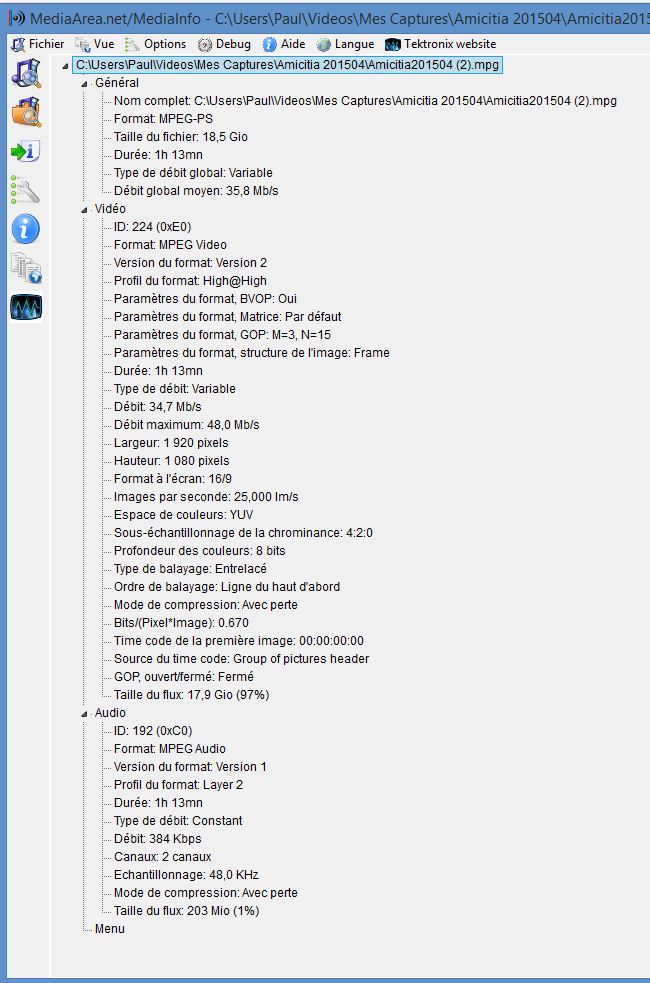Image resolution: width=650 pixels, height=983 pixels.
Task: Click the blue info about icon in sidebar
Action: (26, 229)
